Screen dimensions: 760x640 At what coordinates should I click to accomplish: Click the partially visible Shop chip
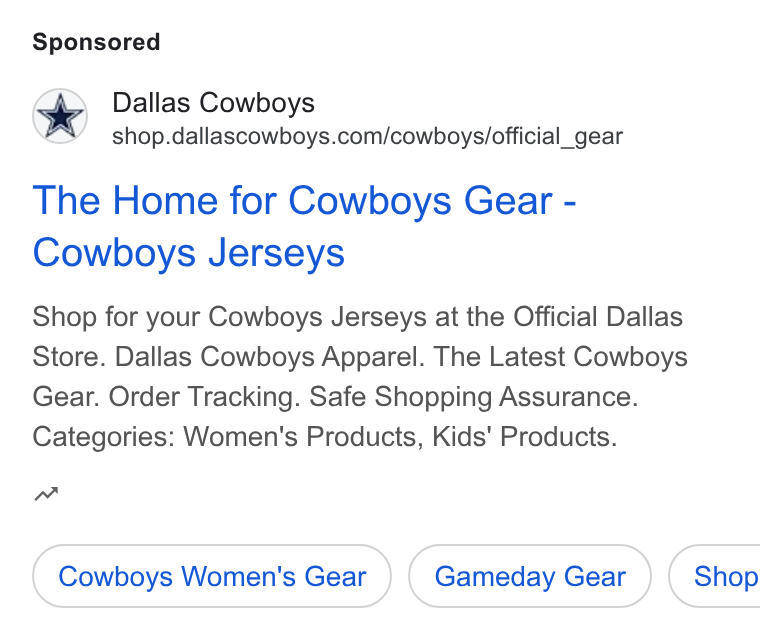pyautogui.click(x=715, y=576)
